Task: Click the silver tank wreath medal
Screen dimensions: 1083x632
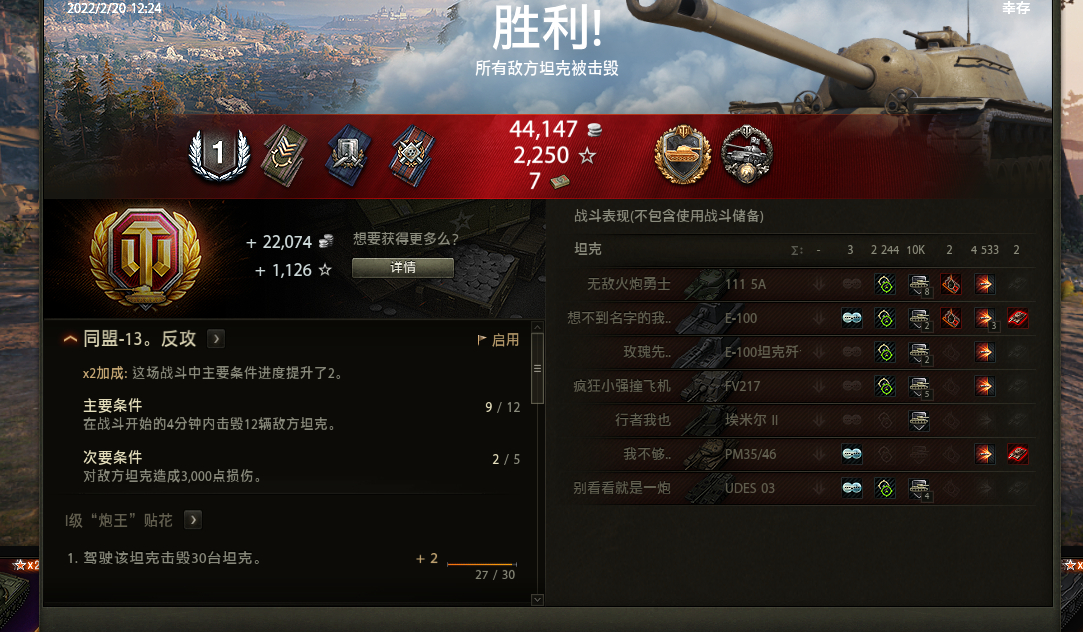Action: (x=747, y=155)
